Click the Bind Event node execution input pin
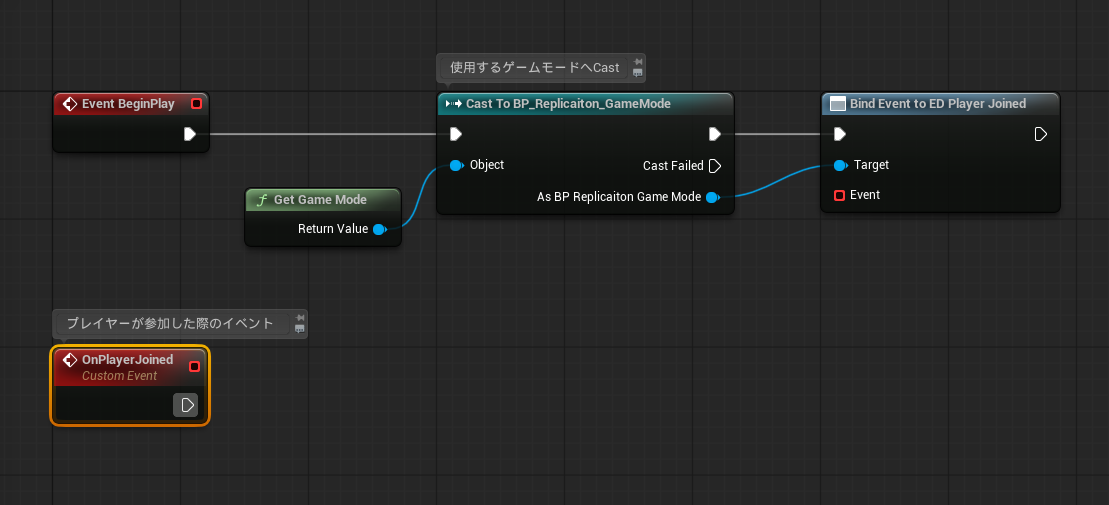The width and height of the screenshot is (1109, 505). (x=840, y=134)
